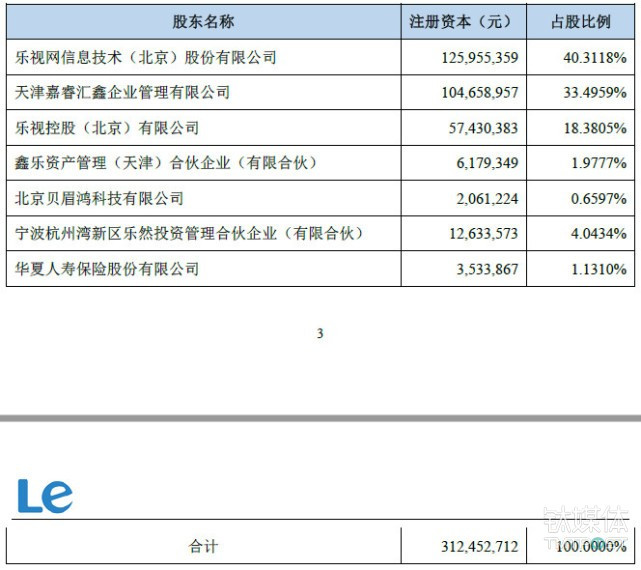Click the share percentage 40.3118%

click(x=595, y=58)
